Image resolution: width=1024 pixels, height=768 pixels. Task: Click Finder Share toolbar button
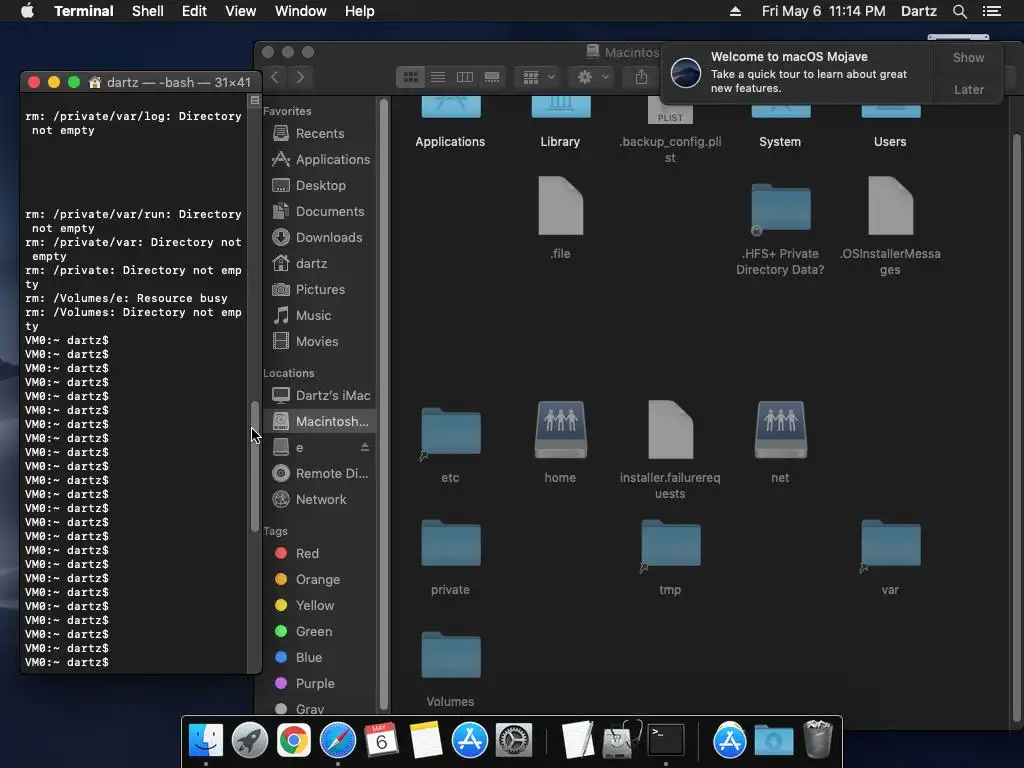pos(641,77)
